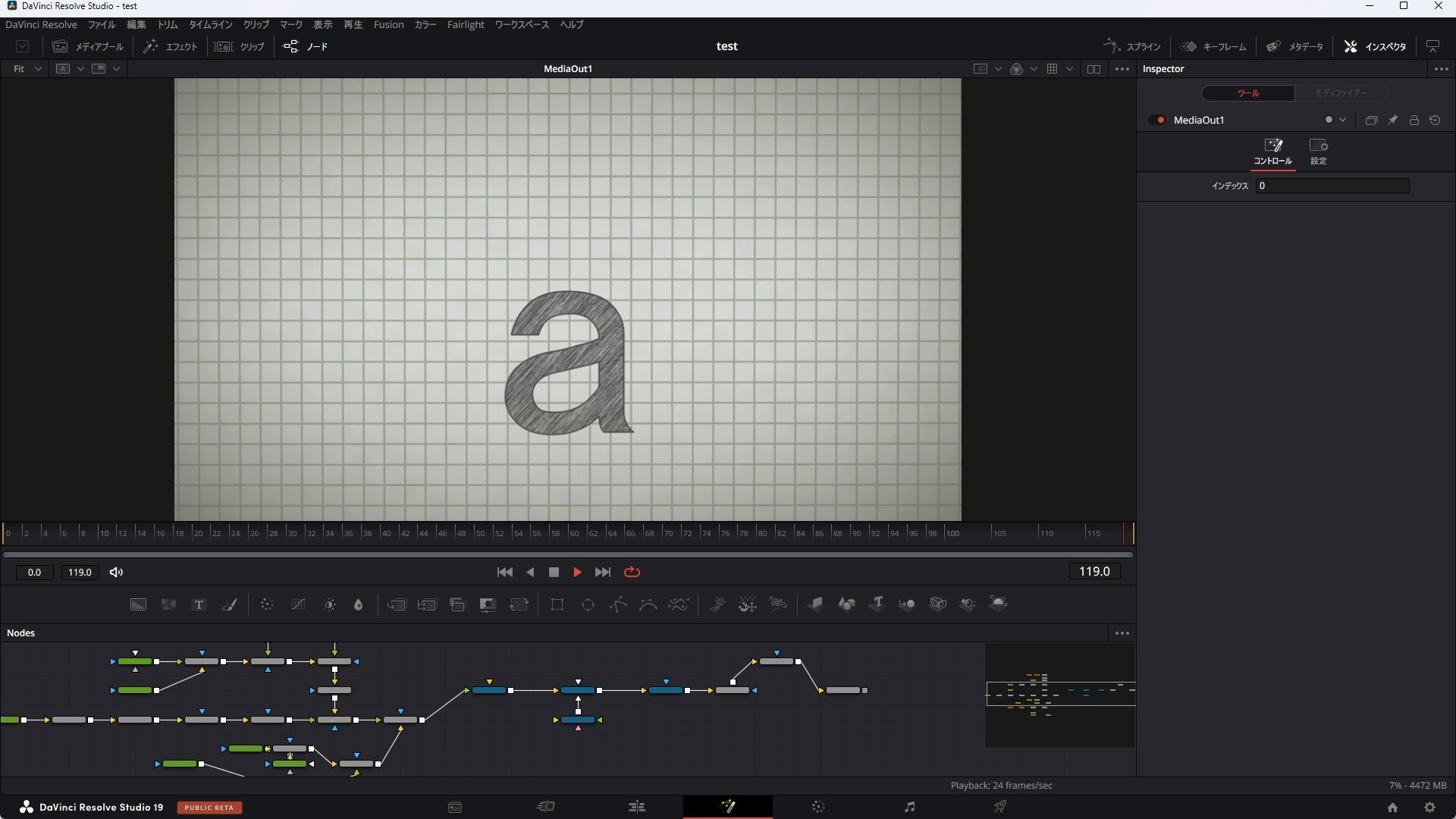
Task: Open the Fairlight music note page
Action: click(x=909, y=807)
